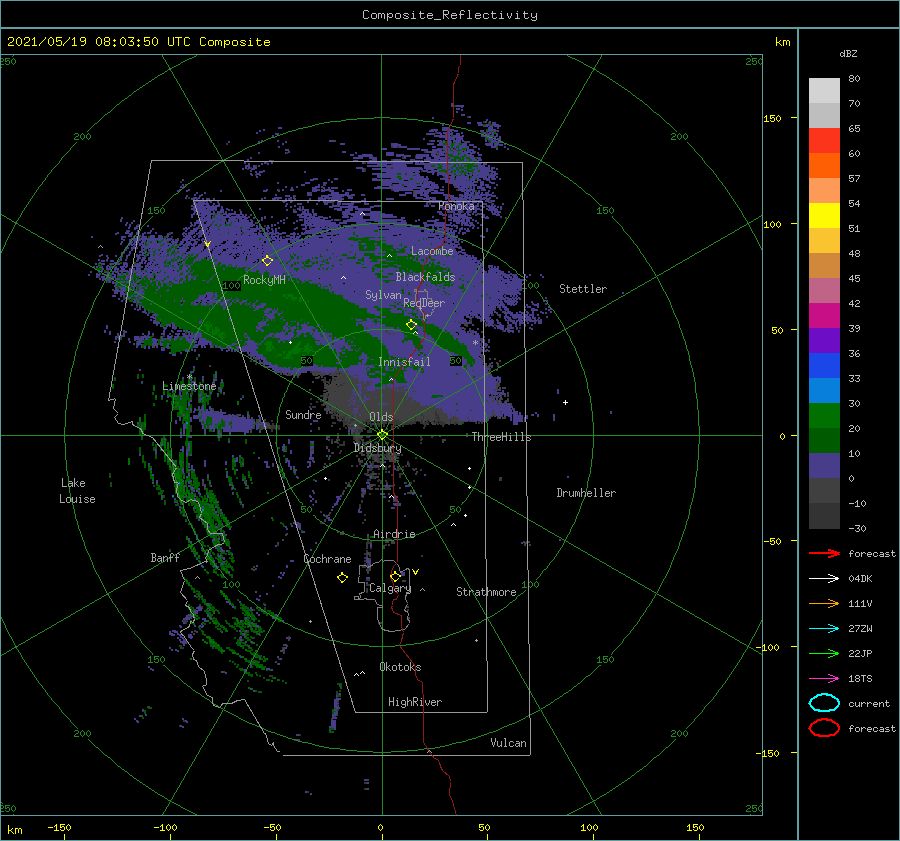This screenshot has width=900, height=841.
Task: Click the Drumheller label
Action: click(586, 493)
